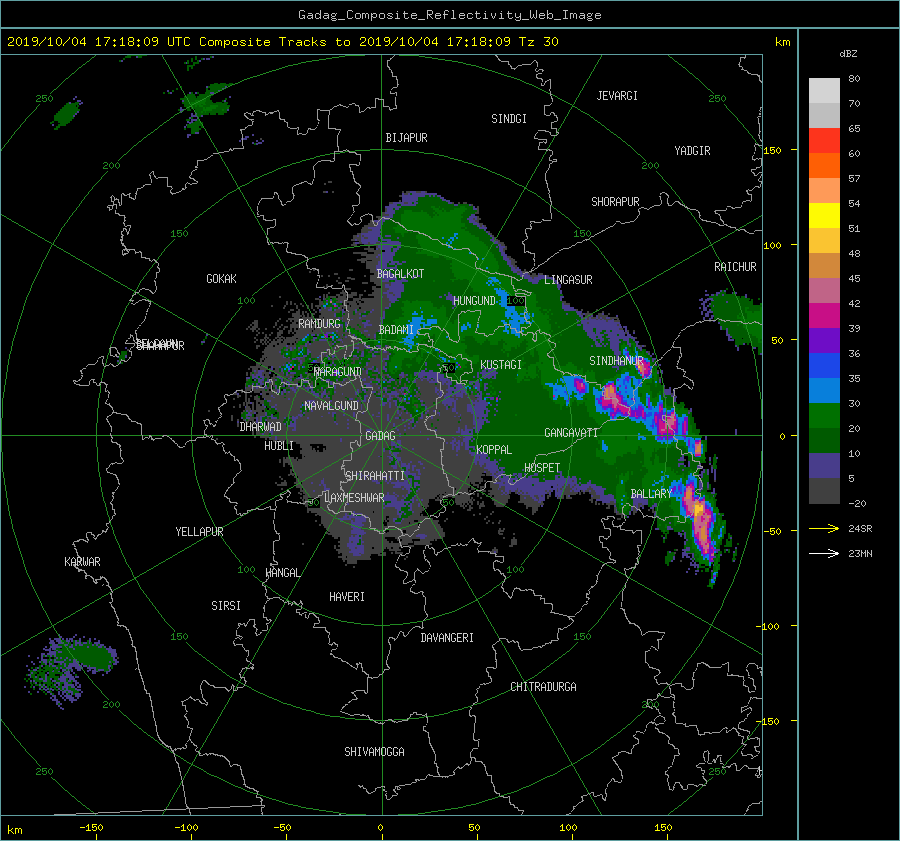Image resolution: width=900 pixels, height=841 pixels.
Task: Select the NAVALGUND label
Action: tap(331, 406)
